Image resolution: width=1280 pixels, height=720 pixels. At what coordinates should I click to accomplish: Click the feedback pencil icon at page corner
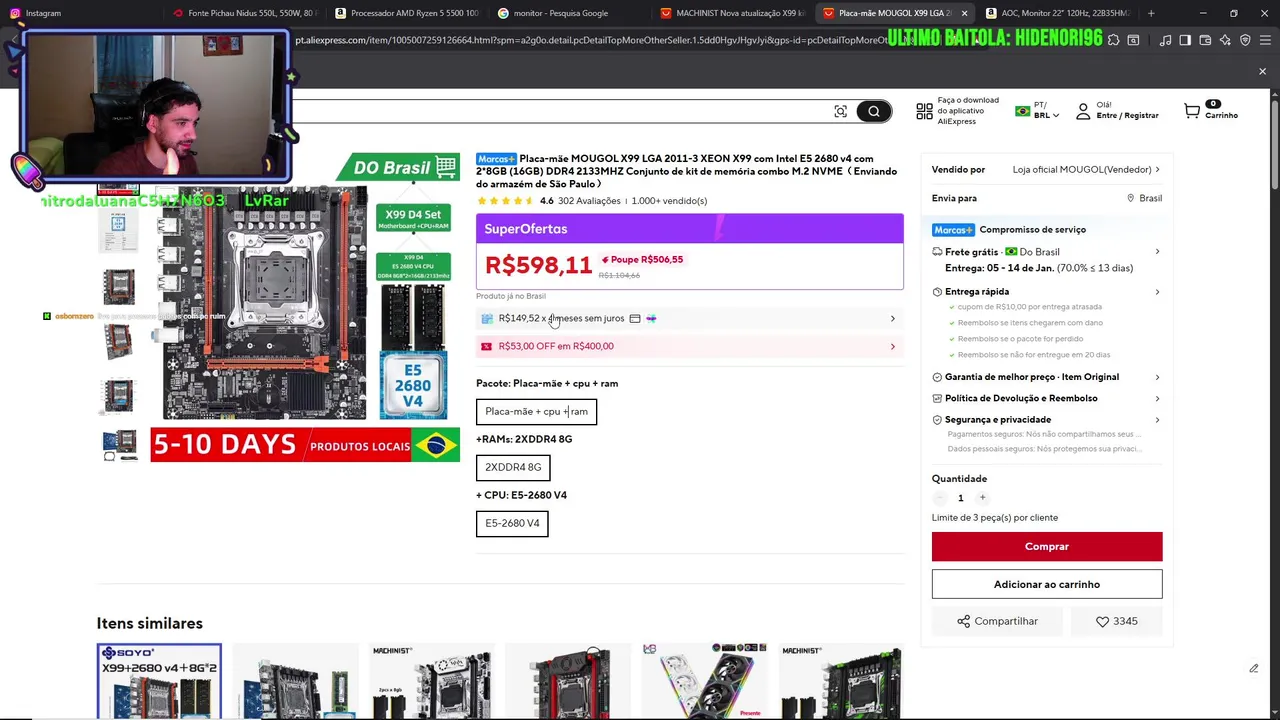pyautogui.click(x=1253, y=668)
